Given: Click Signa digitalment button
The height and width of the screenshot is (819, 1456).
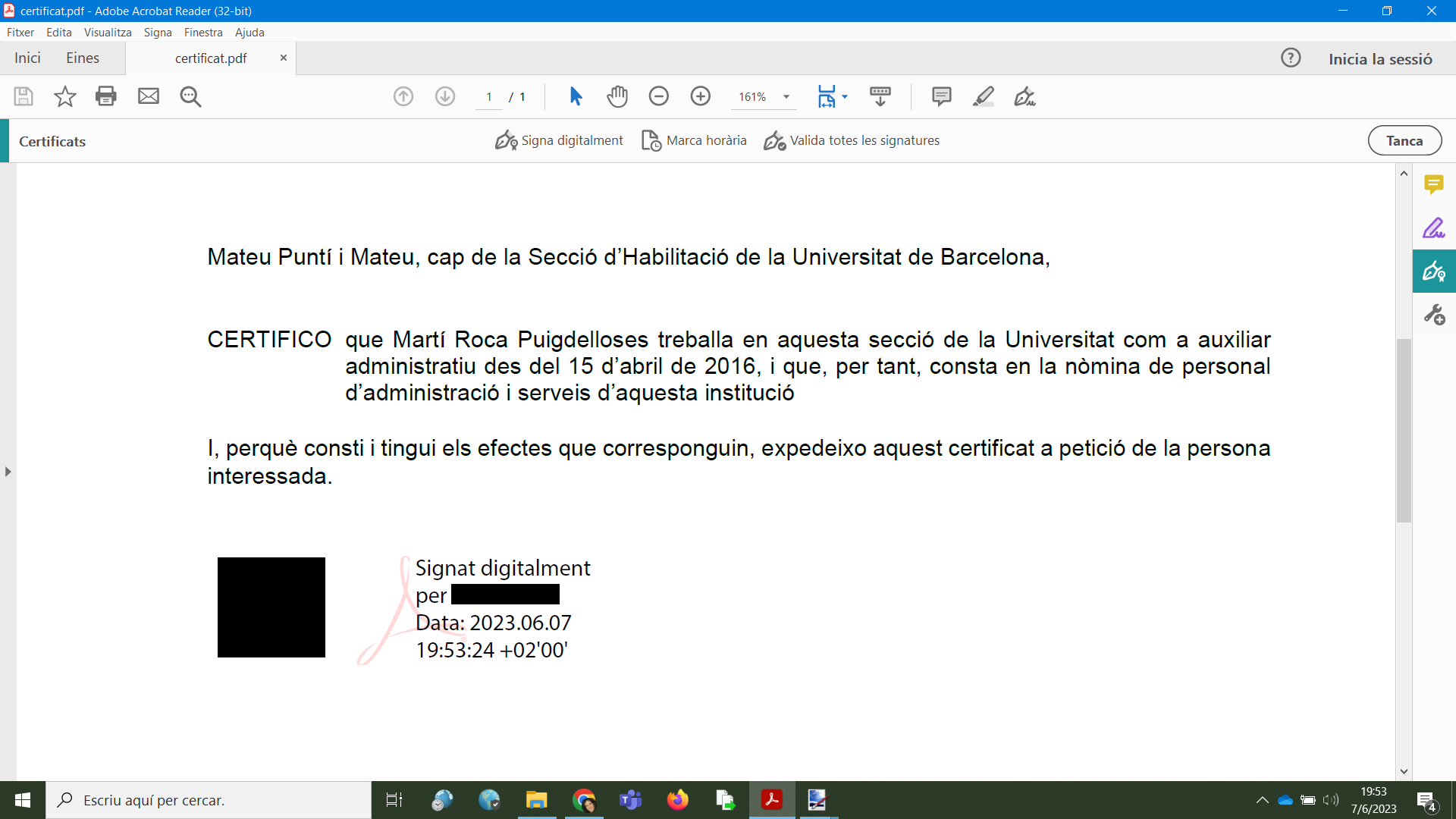Looking at the screenshot, I should coord(560,140).
